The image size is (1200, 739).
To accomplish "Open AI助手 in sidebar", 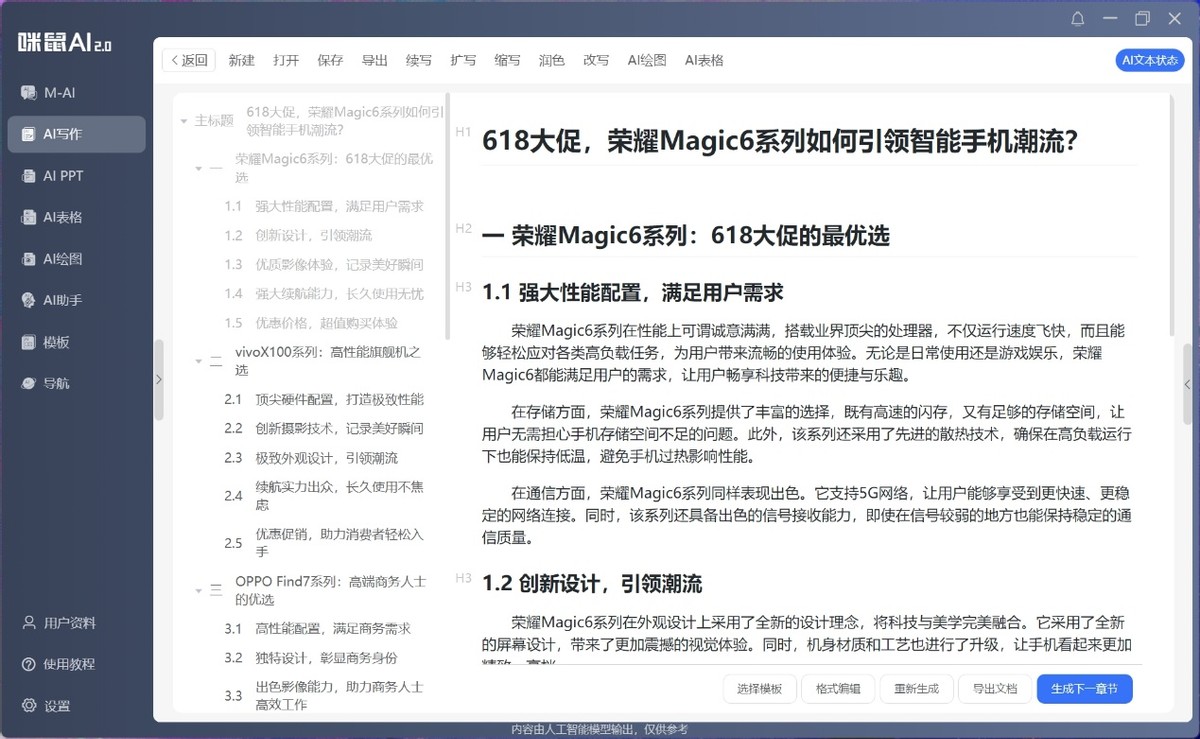I will [x=76, y=300].
